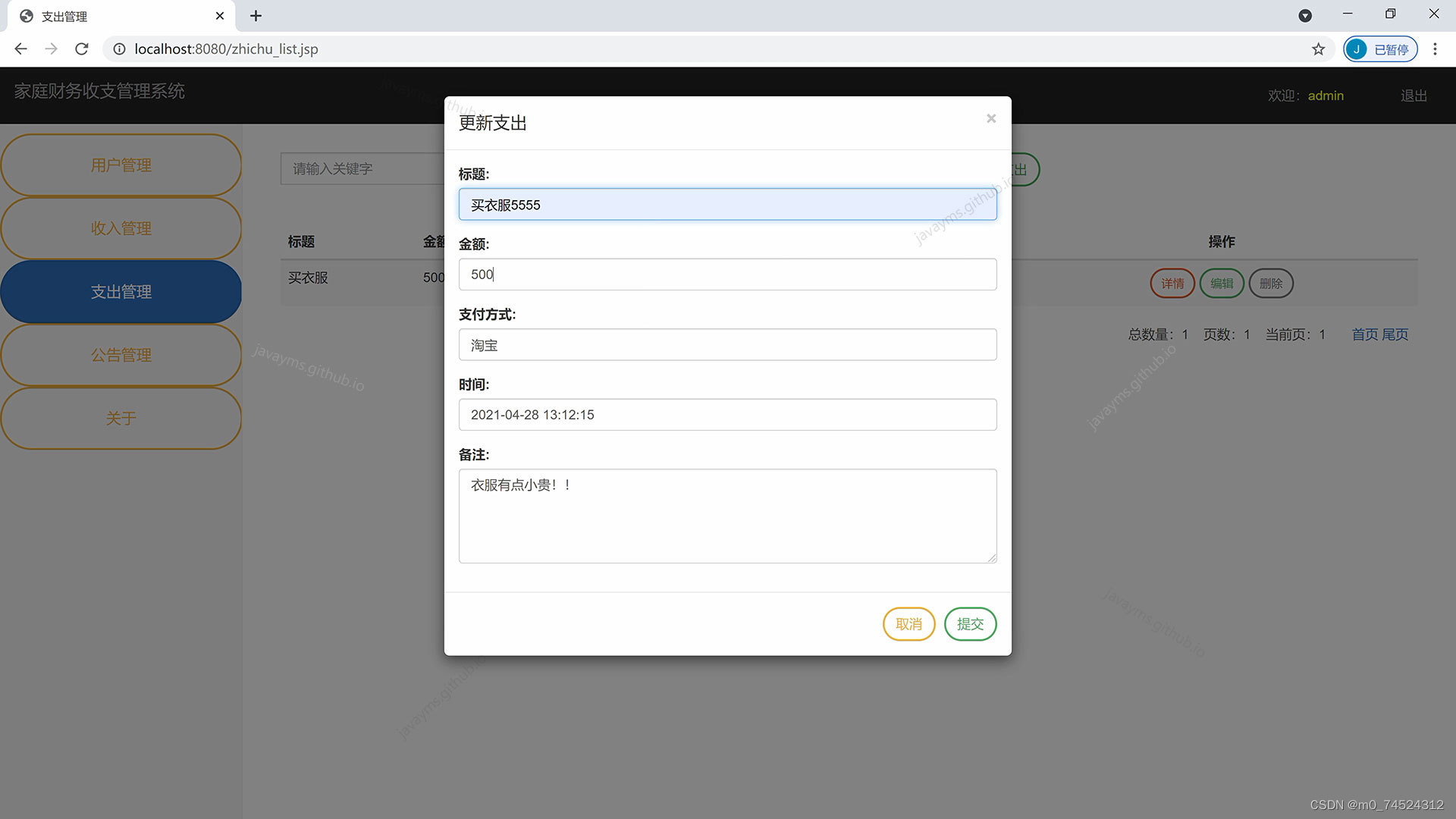This screenshot has height=819, width=1456.
Task: Close the 更新支出 dialog with the × icon
Action: tap(990, 118)
